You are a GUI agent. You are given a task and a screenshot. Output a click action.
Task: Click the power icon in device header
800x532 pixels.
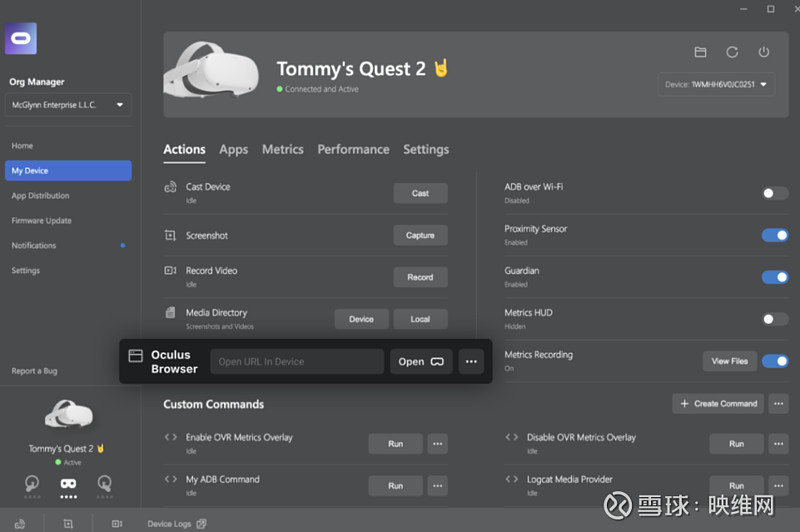point(764,52)
